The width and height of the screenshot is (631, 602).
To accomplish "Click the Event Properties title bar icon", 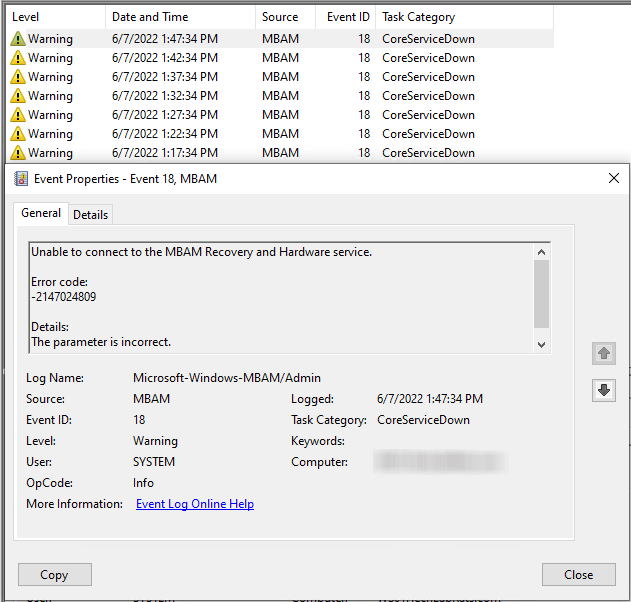I will 21,178.
